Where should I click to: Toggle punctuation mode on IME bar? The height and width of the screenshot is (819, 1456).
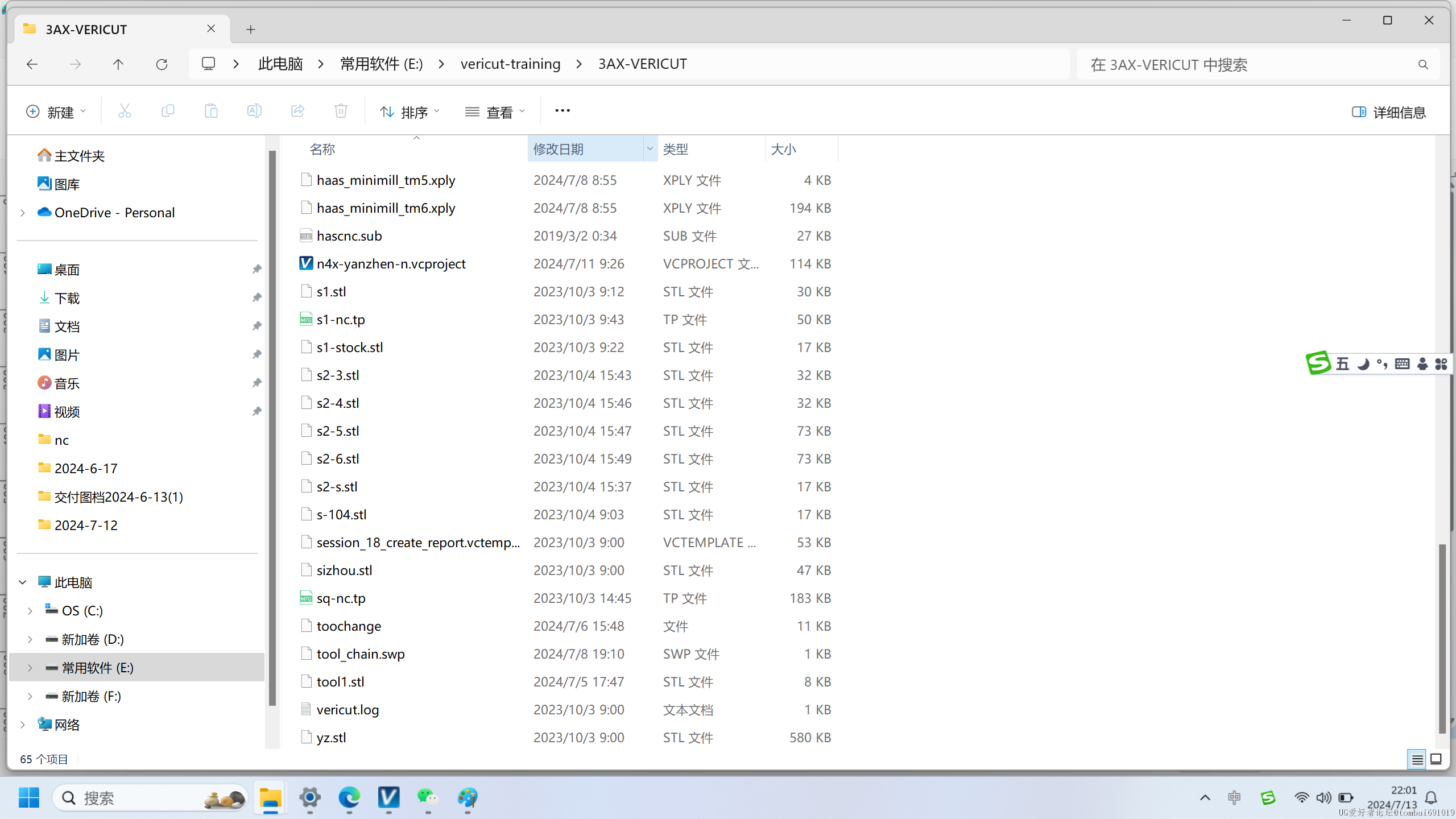point(1382,364)
